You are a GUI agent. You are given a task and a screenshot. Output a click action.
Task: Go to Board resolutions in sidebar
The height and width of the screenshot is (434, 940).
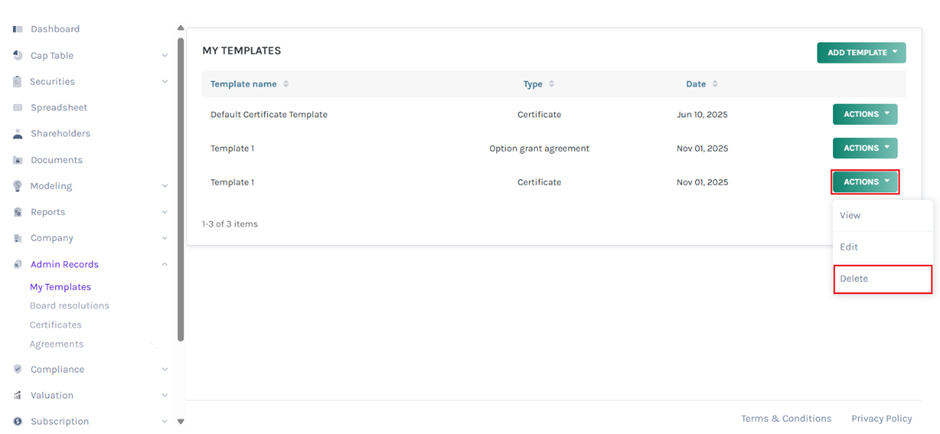click(69, 306)
